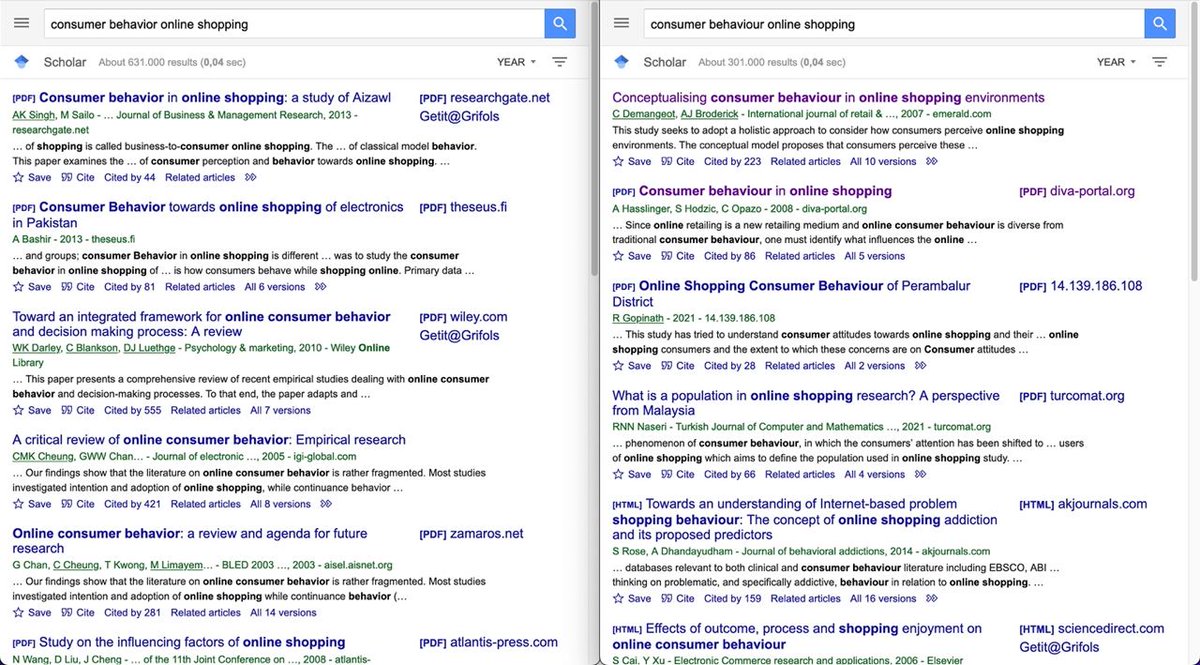Image resolution: width=1200 pixels, height=665 pixels.
Task: Save the Malaysia population perspective result
Action: tap(632, 474)
